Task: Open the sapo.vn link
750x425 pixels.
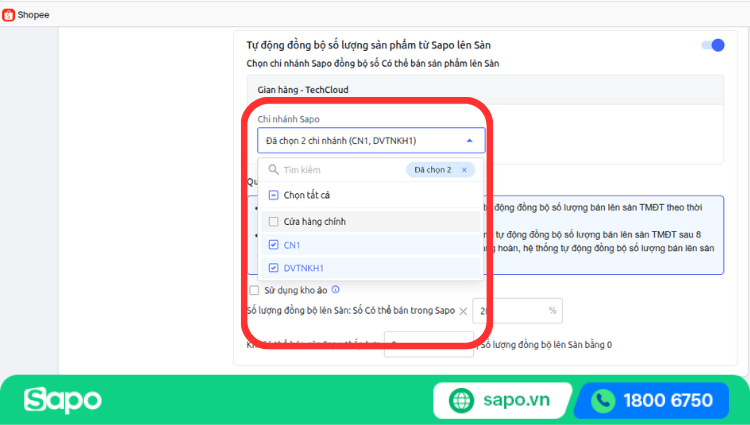Action: coord(517,400)
